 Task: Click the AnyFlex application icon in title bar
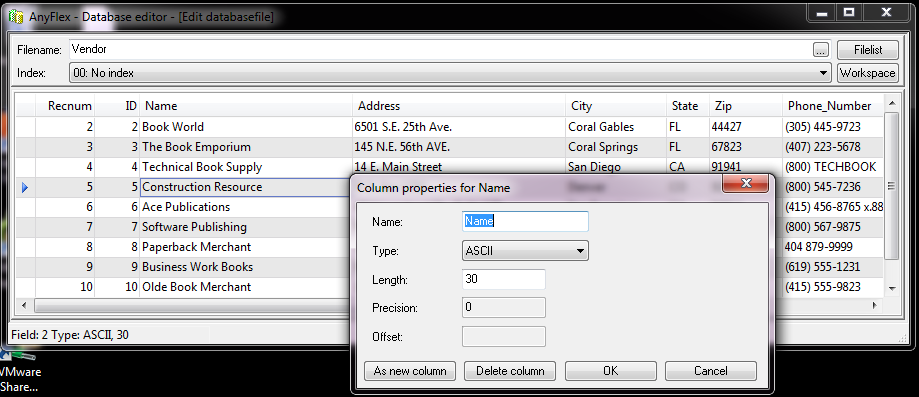pos(16,16)
